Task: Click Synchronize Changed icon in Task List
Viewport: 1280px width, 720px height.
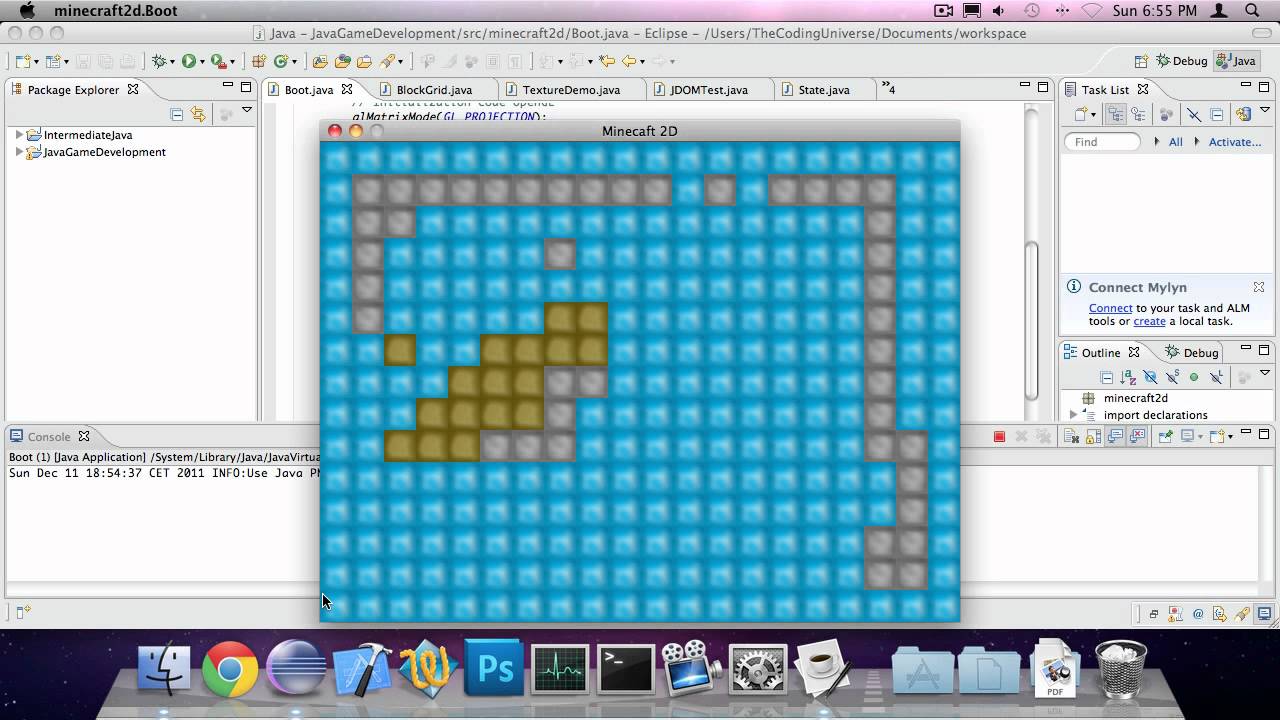Action: pyautogui.click(x=1243, y=114)
